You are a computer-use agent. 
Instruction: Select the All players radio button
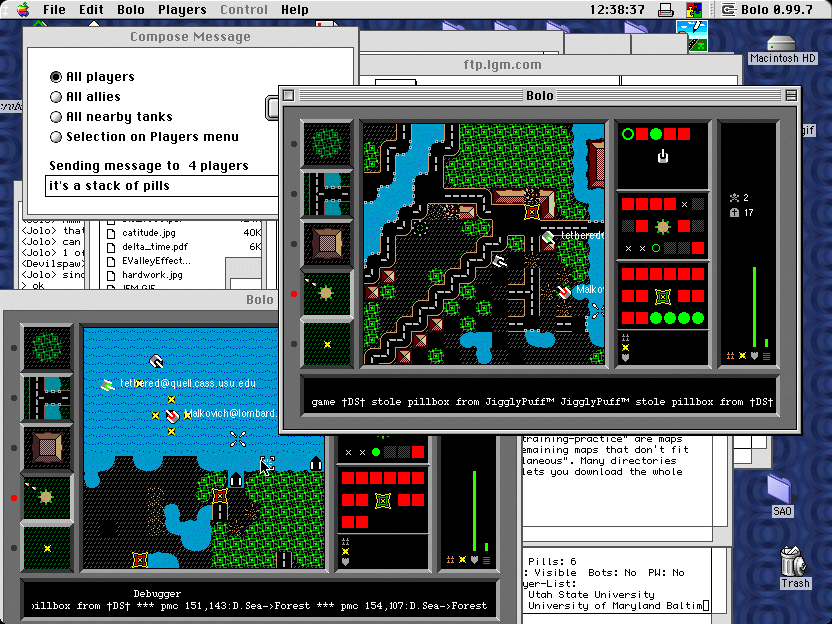pyautogui.click(x=56, y=77)
